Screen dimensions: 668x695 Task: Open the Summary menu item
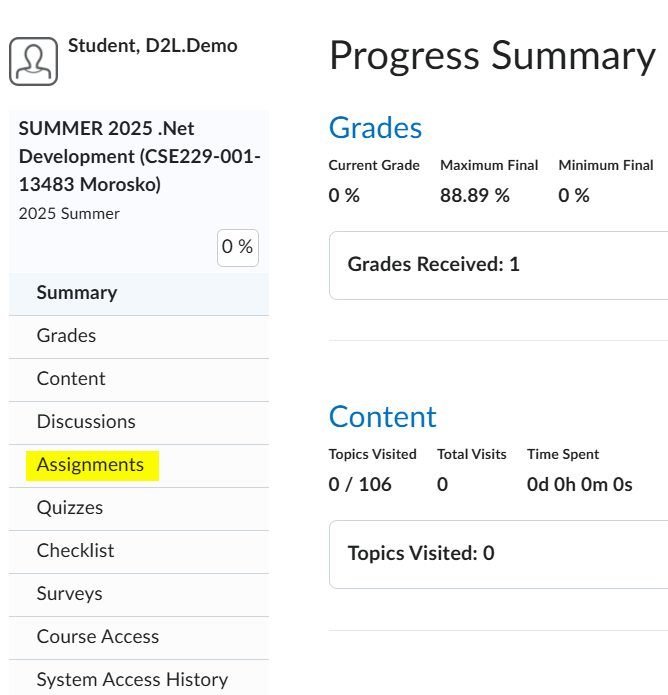point(77,293)
